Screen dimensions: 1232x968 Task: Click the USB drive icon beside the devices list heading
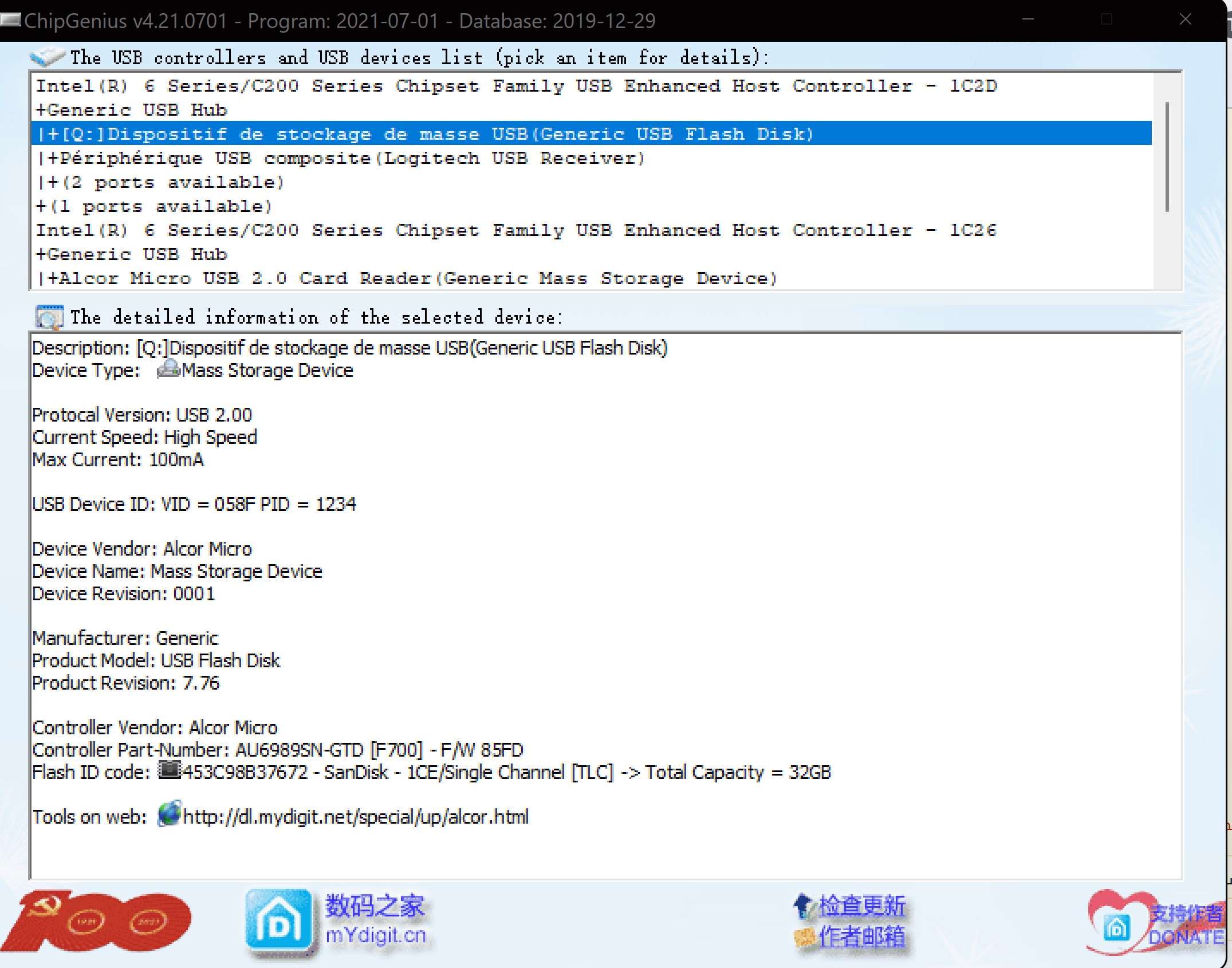tap(48, 56)
